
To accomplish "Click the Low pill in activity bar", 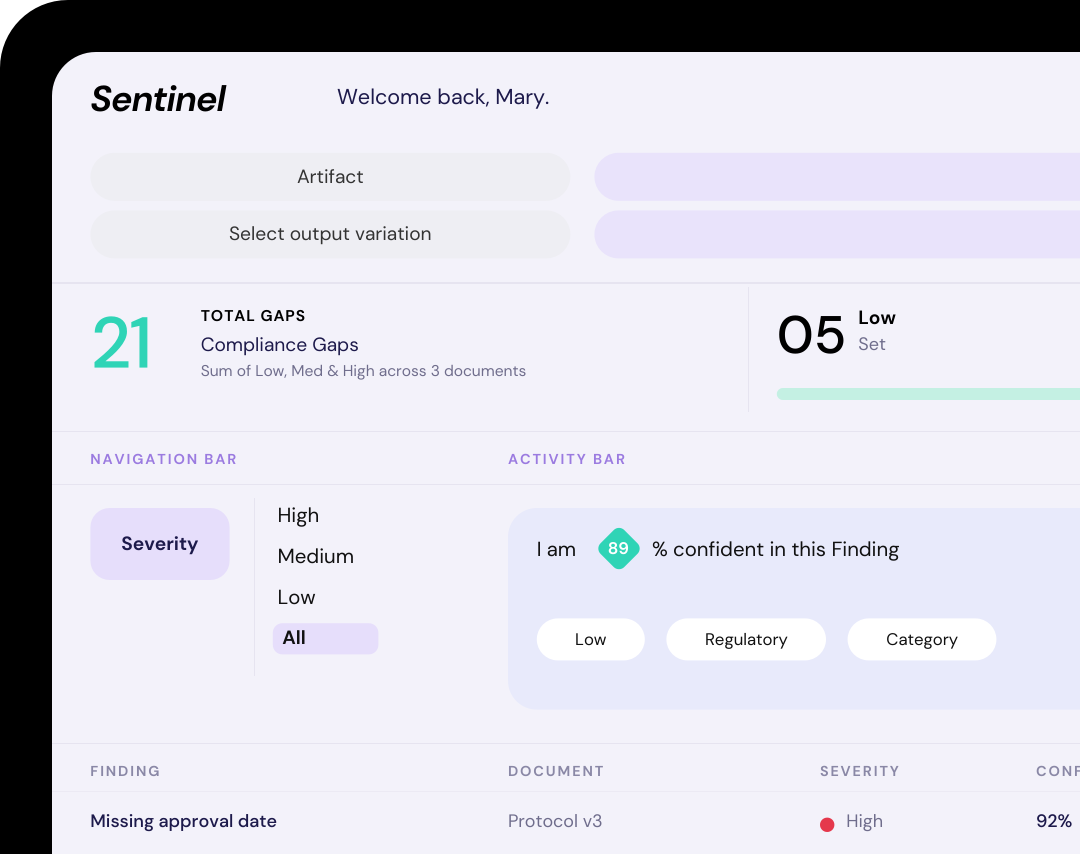I will (x=590, y=639).
